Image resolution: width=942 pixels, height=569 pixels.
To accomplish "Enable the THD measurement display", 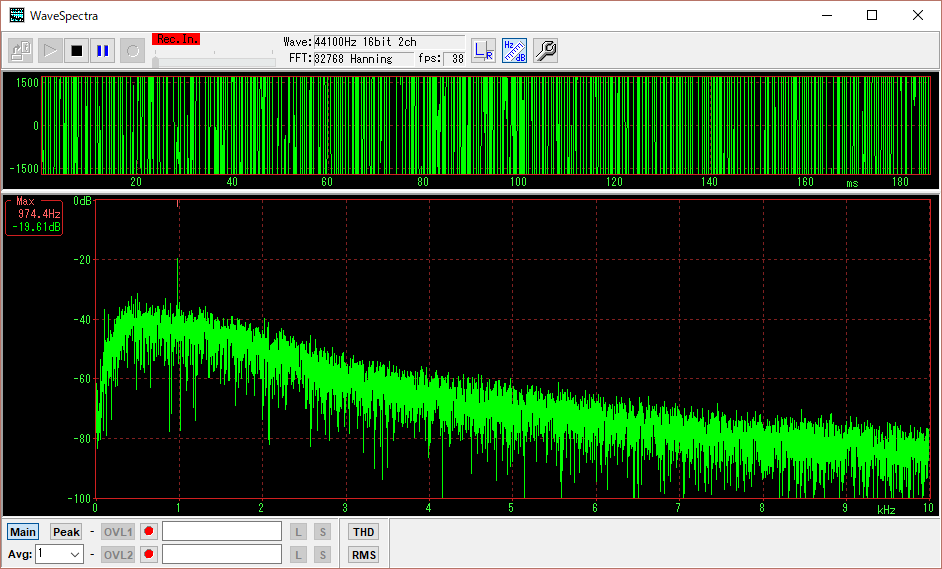I will tap(363, 532).
